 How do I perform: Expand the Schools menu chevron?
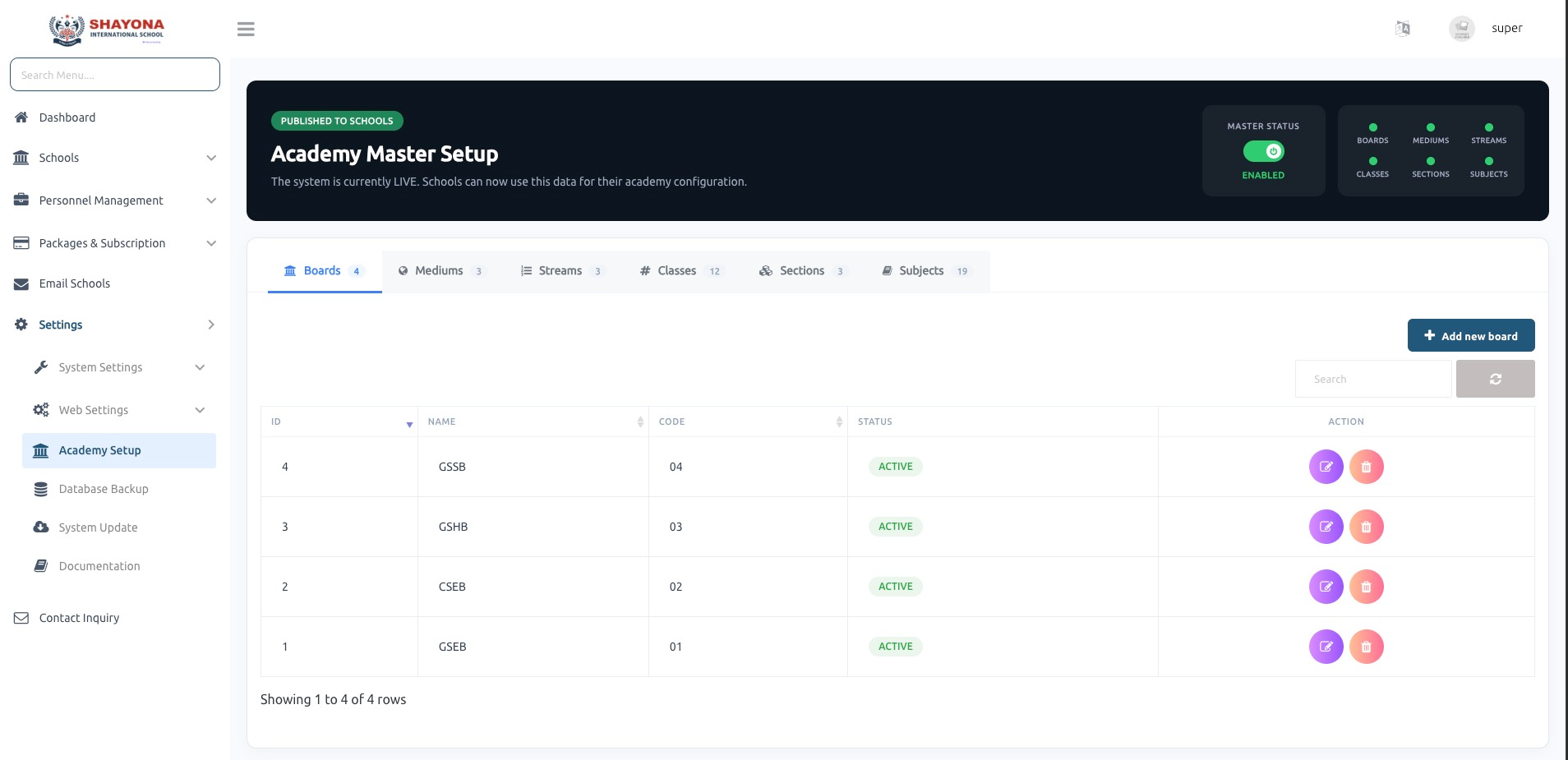[x=211, y=158]
